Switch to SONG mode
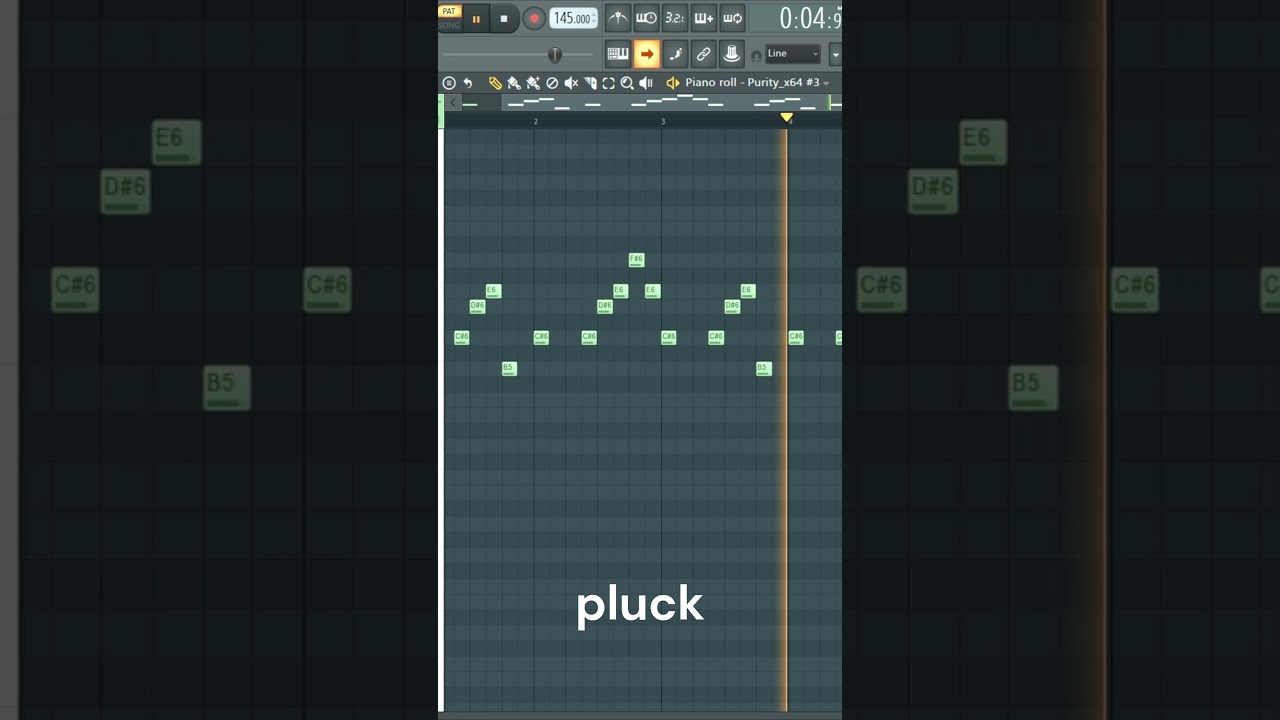This screenshot has height=720, width=1280. coord(449,25)
